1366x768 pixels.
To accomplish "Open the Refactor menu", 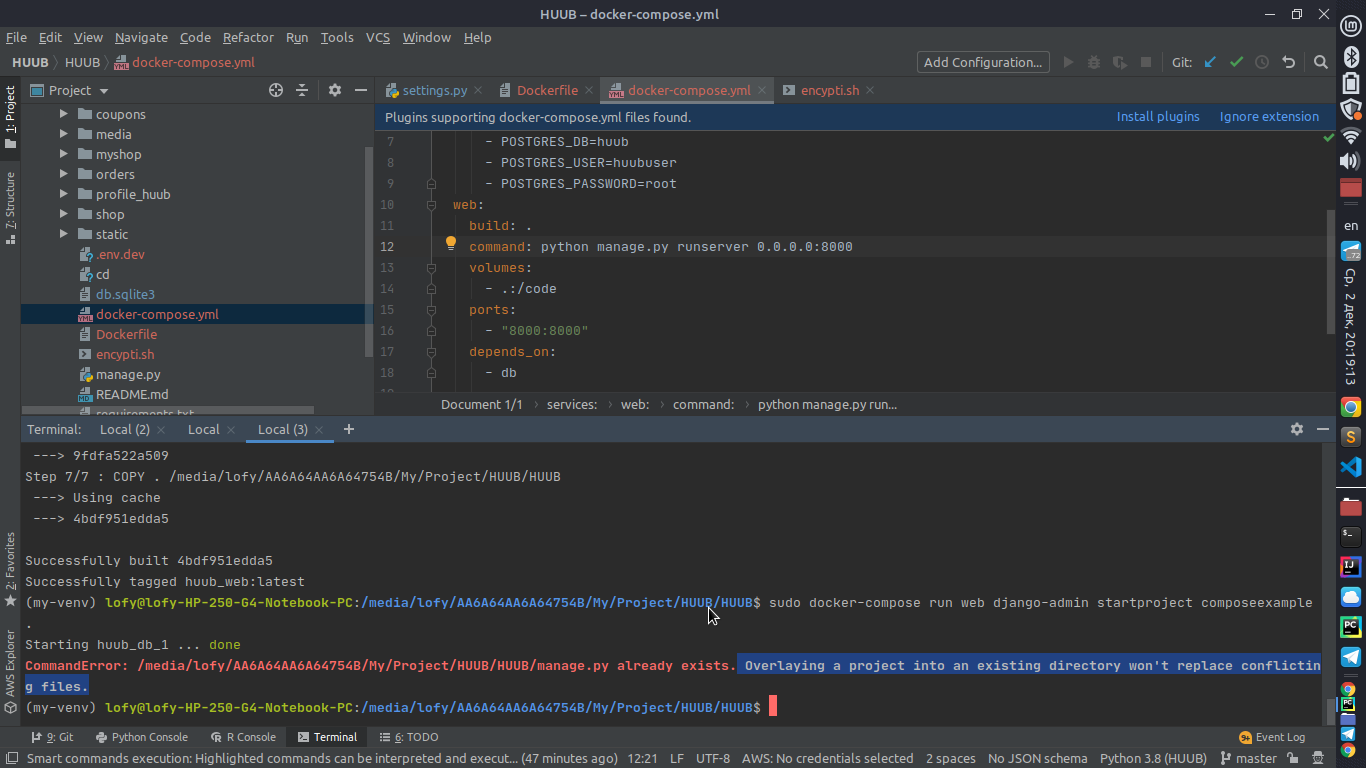I will tap(248, 37).
